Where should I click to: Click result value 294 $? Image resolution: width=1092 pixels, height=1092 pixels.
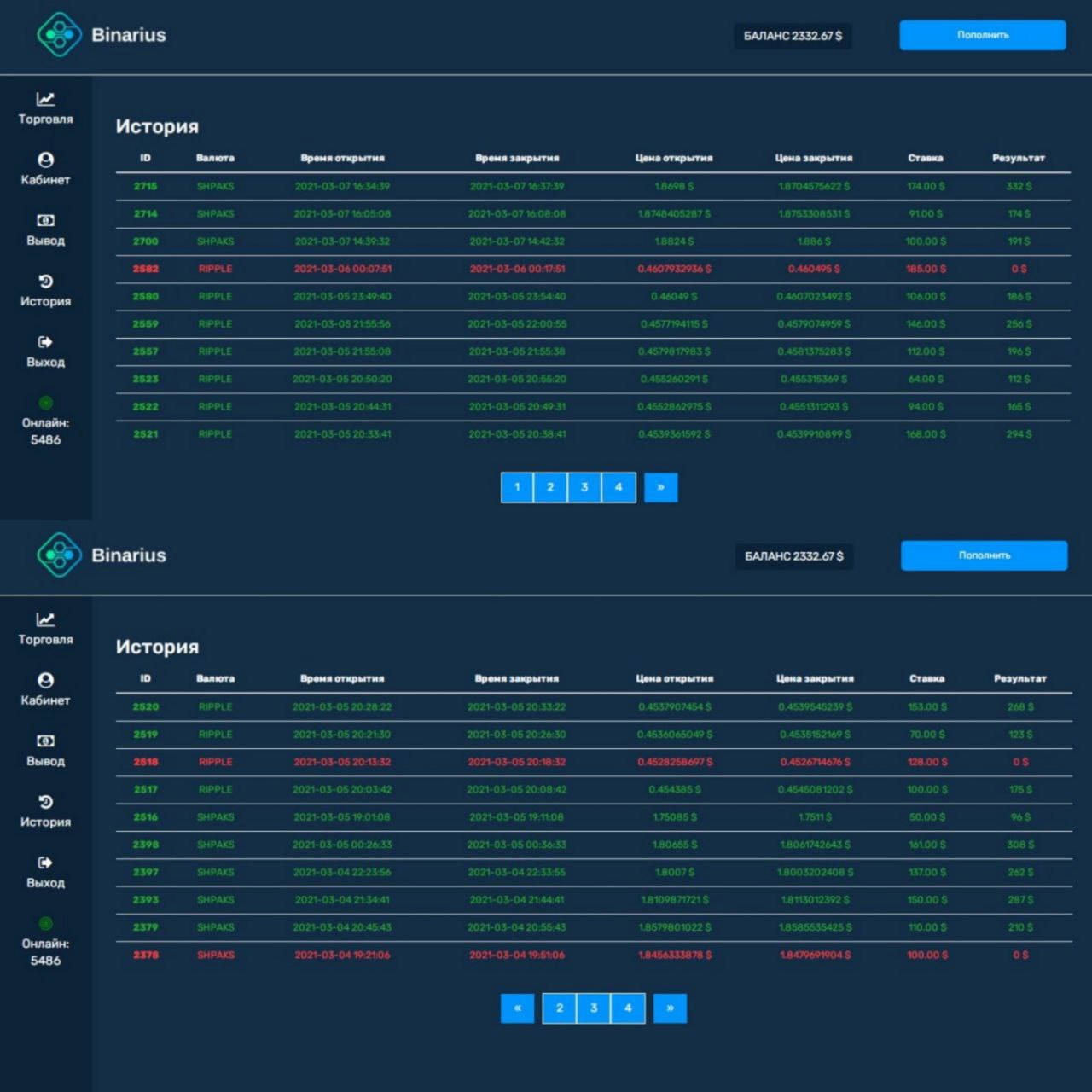coord(1019,434)
